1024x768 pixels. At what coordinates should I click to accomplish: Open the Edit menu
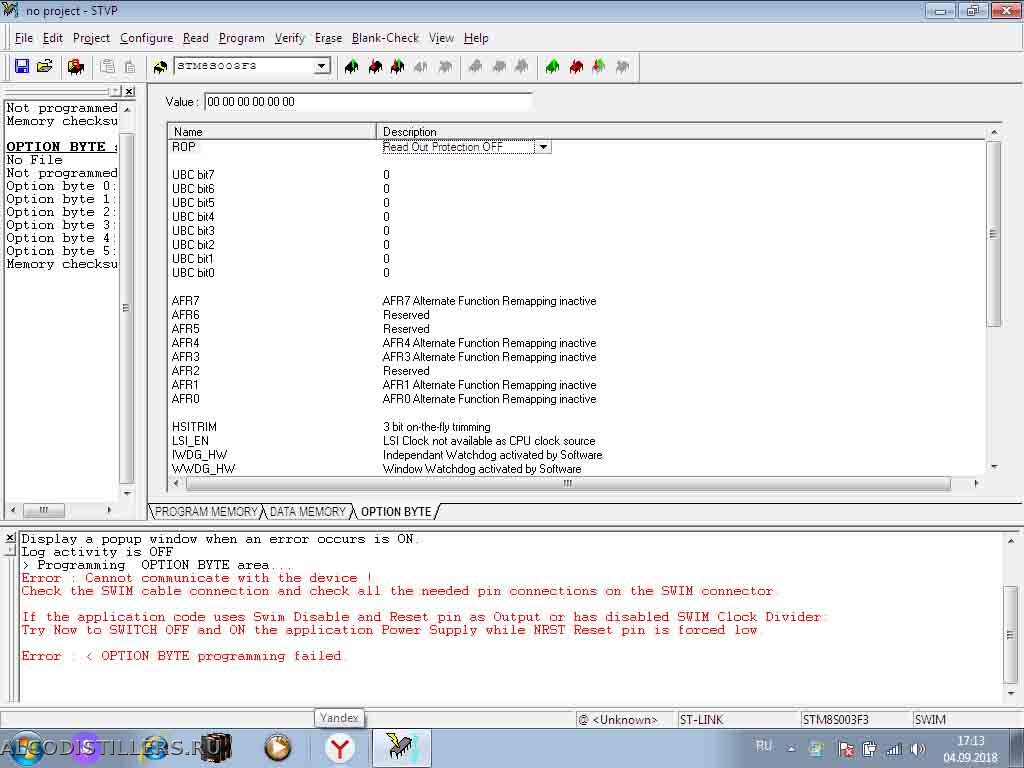pos(52,38)
